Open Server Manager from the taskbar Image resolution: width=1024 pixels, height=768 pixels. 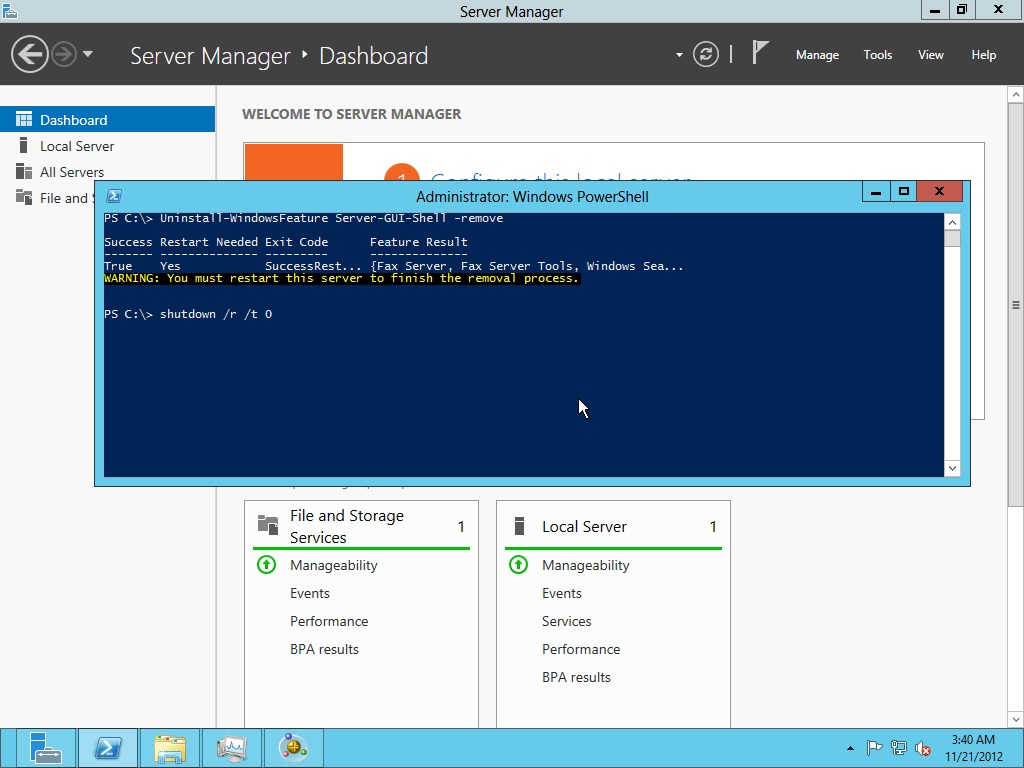tap(45, 747)
